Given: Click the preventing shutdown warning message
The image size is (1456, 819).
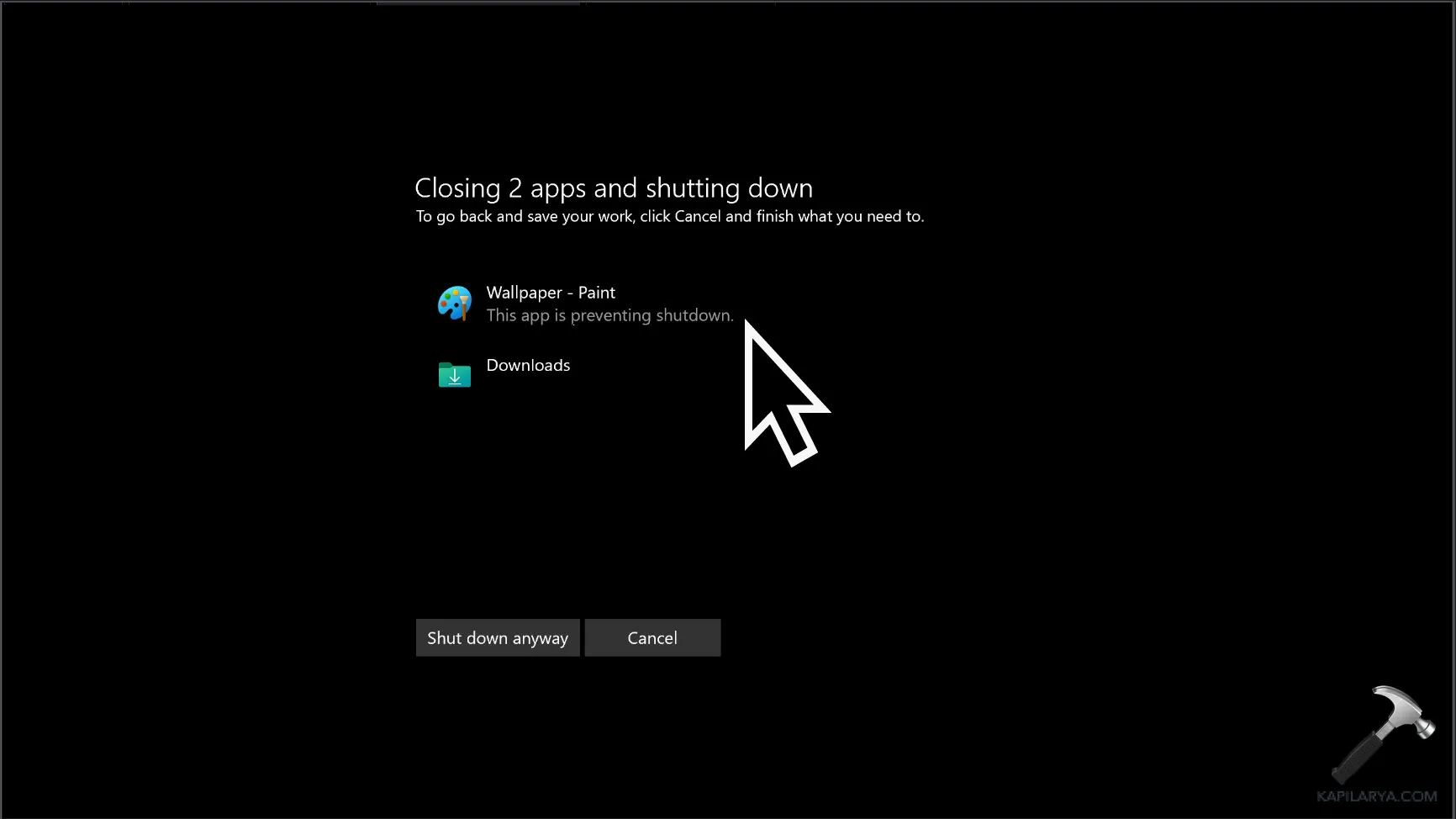Looking at the screenshot, I should point(610,315).
